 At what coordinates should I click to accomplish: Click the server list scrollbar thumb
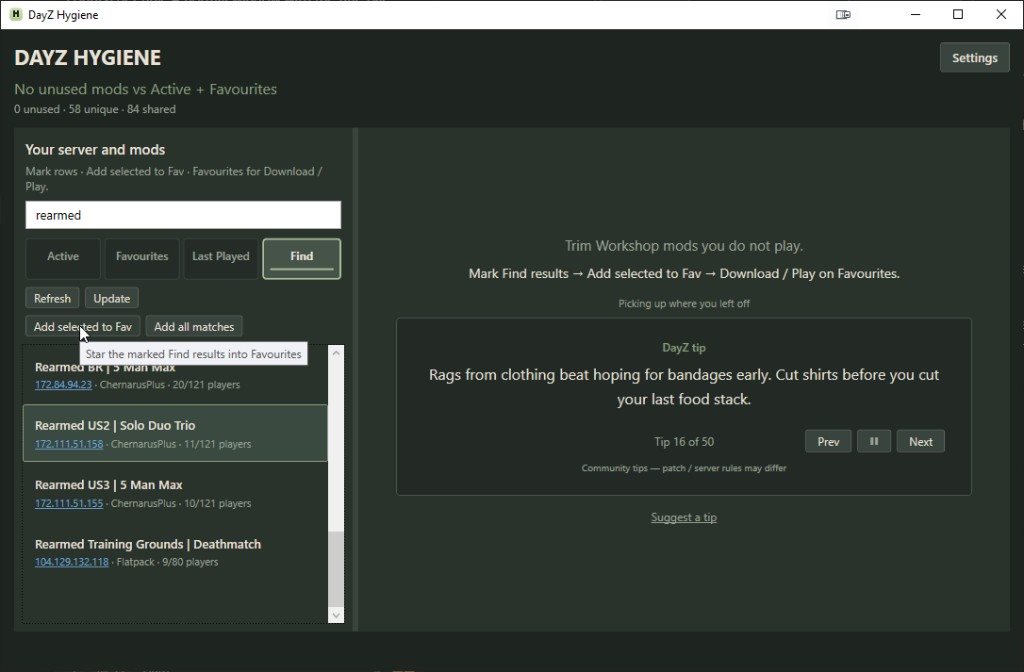tap(336, 569)
